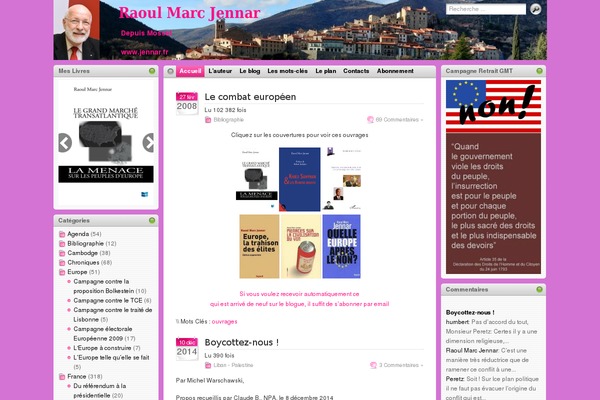
Task: Click the pink subscription notice text
Action: pos(299,299)
